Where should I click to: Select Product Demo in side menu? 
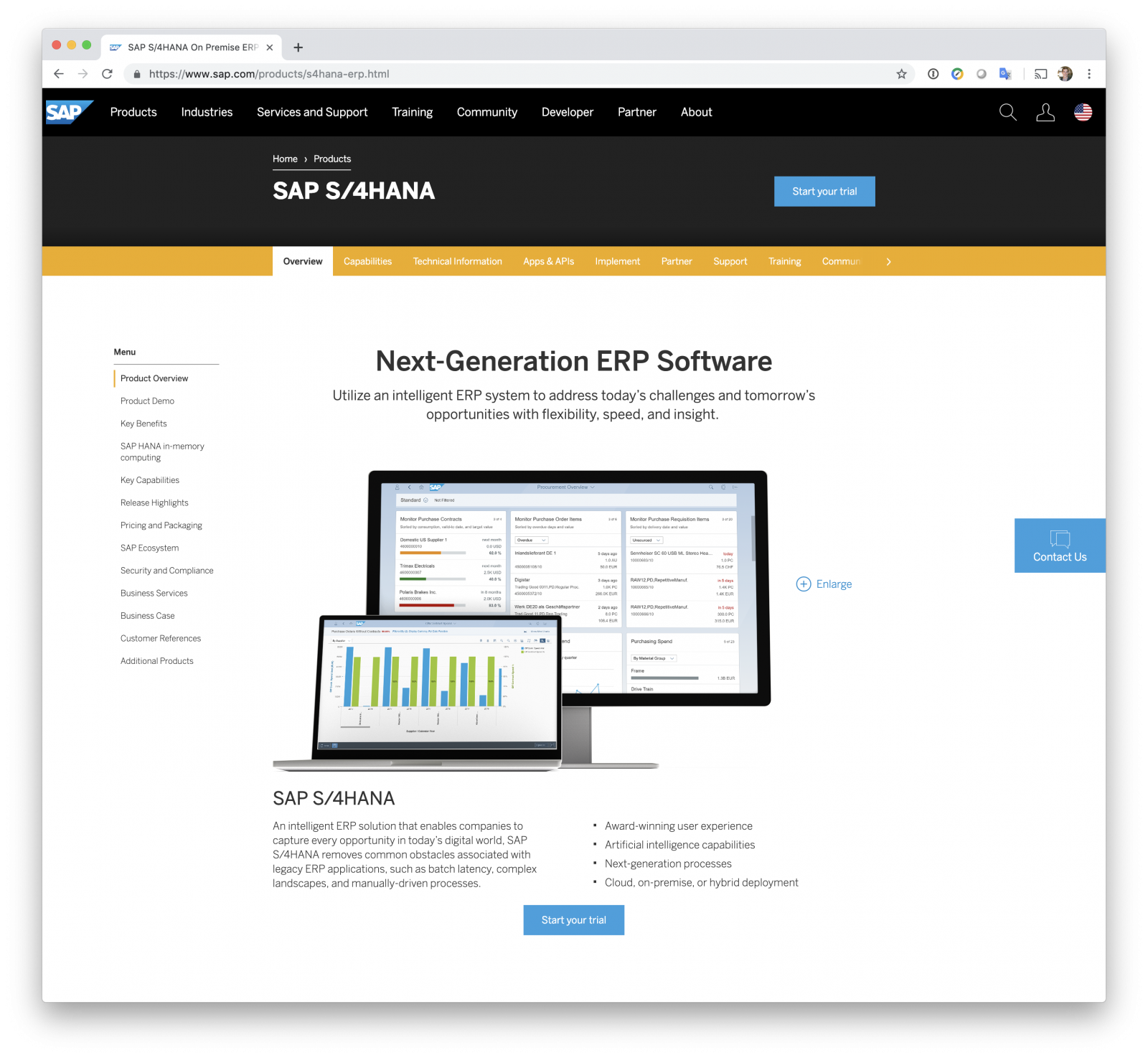pos(147,401)
